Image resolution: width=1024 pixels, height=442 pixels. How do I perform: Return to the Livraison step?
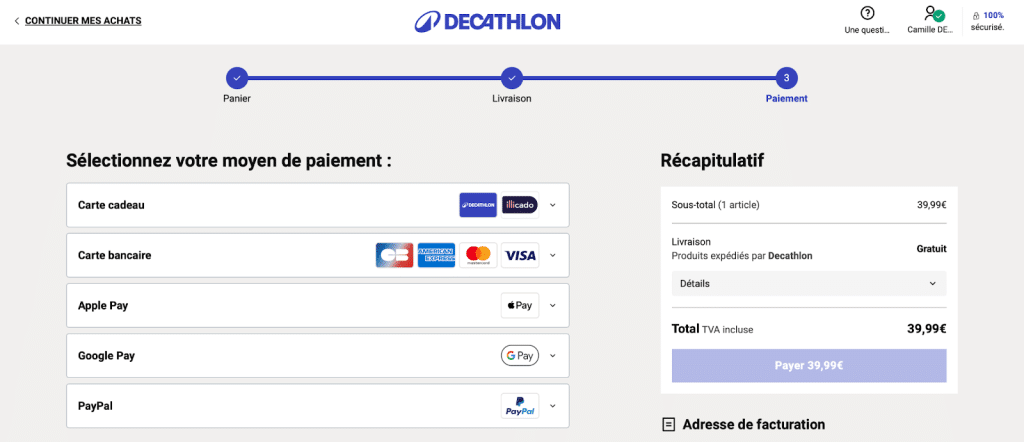click(511, 77)
